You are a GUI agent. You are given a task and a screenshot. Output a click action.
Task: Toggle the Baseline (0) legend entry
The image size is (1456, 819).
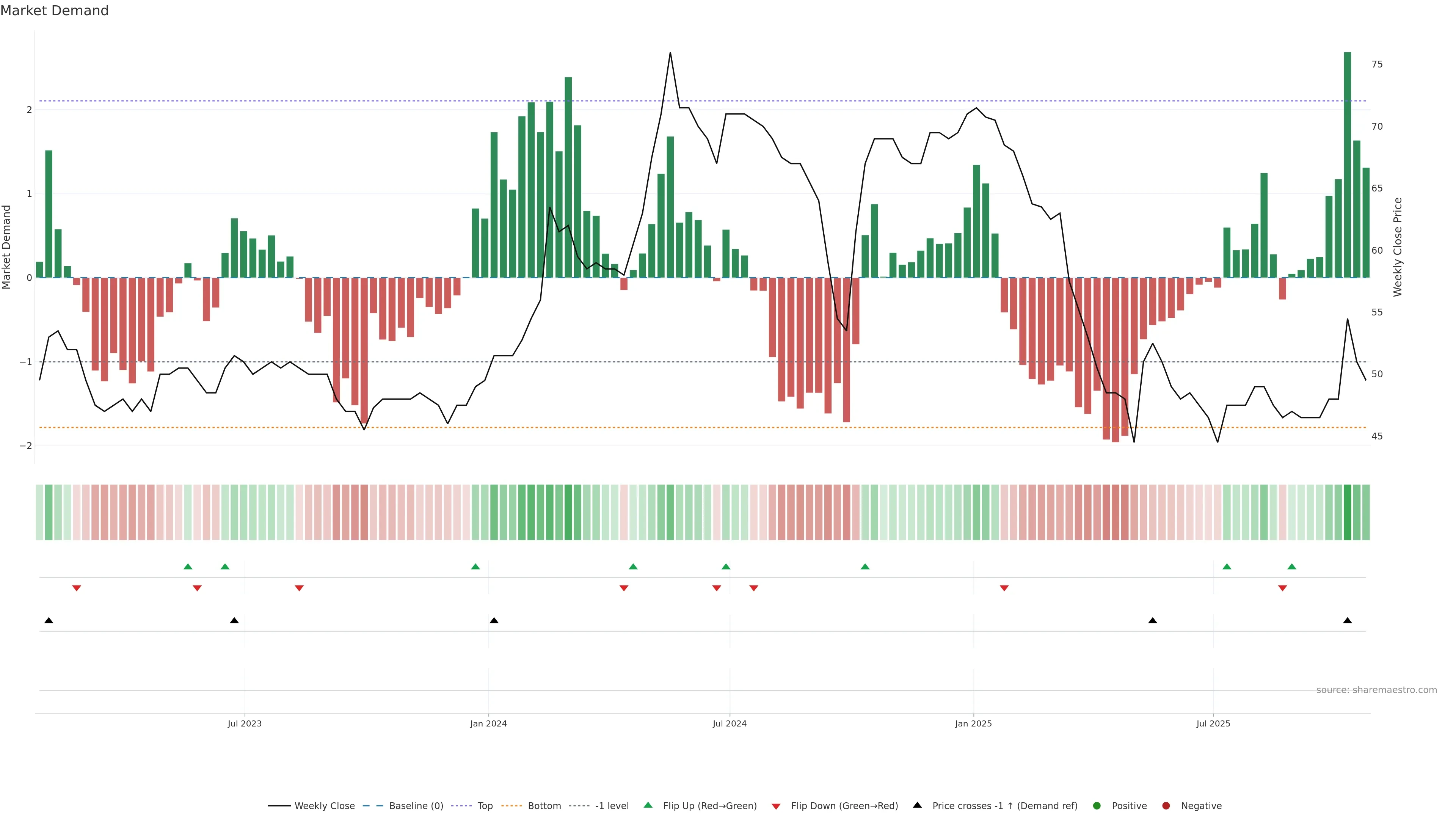click(x=416, y=806)
